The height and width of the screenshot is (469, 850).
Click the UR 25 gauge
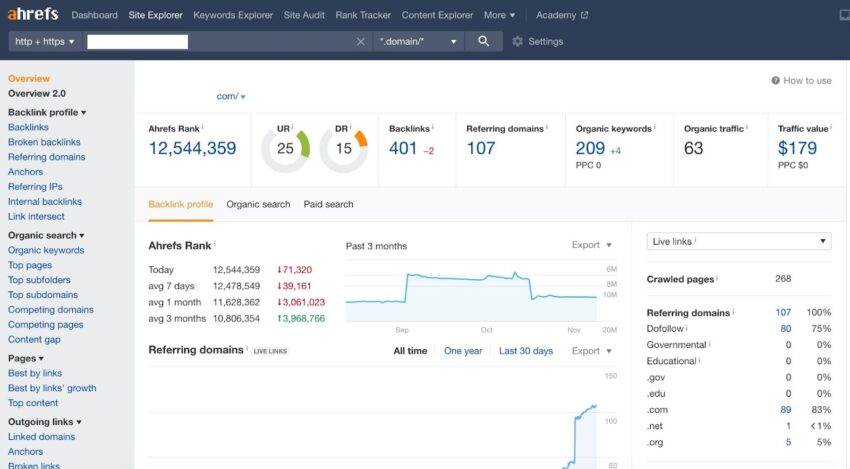pyautogui.click(x=285, y=149)
